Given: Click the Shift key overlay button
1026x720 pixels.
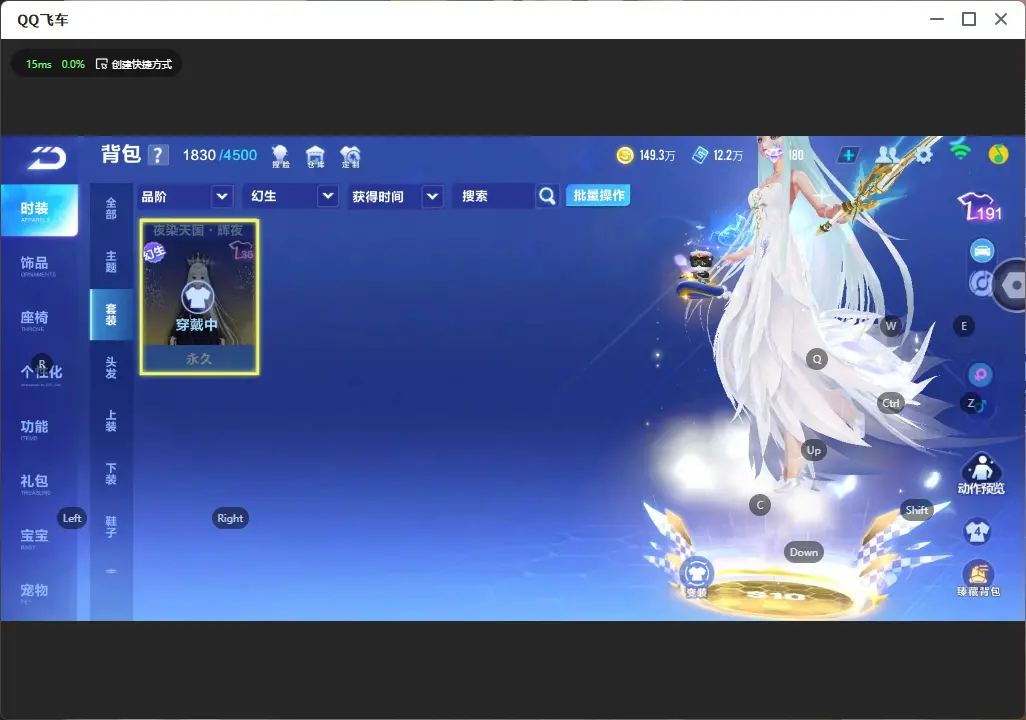Looking at the screenshot, I should pyautogui.click(x=917, y=510).
